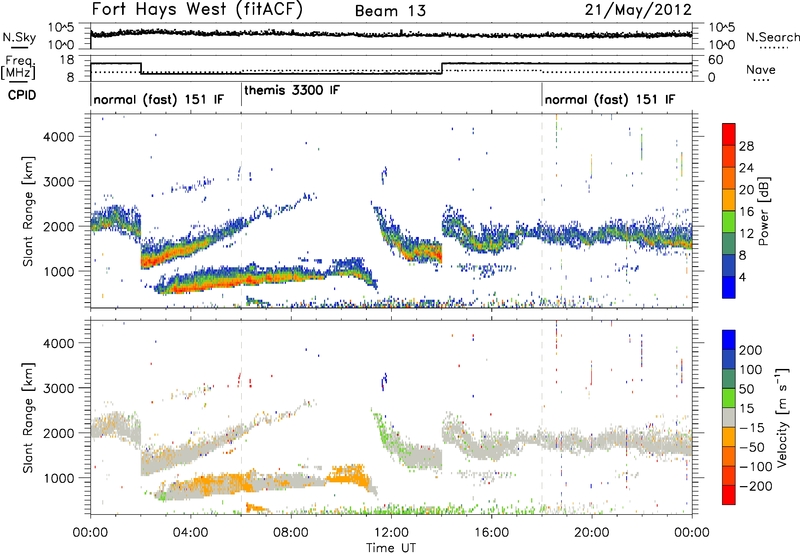Select the 'Power [dB]' colorbar title

coord(764,211)
